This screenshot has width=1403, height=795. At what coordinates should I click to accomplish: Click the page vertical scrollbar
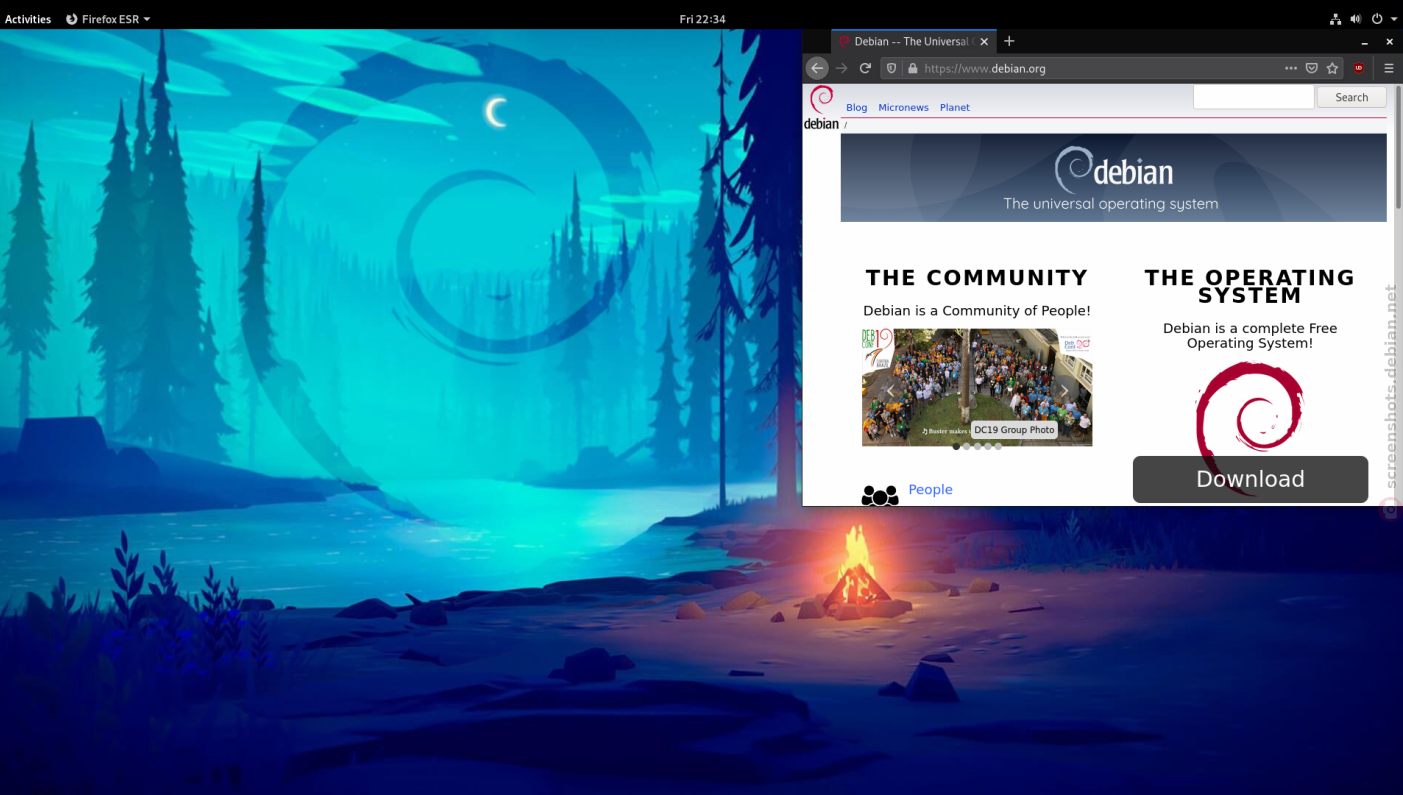point(1399,147)
